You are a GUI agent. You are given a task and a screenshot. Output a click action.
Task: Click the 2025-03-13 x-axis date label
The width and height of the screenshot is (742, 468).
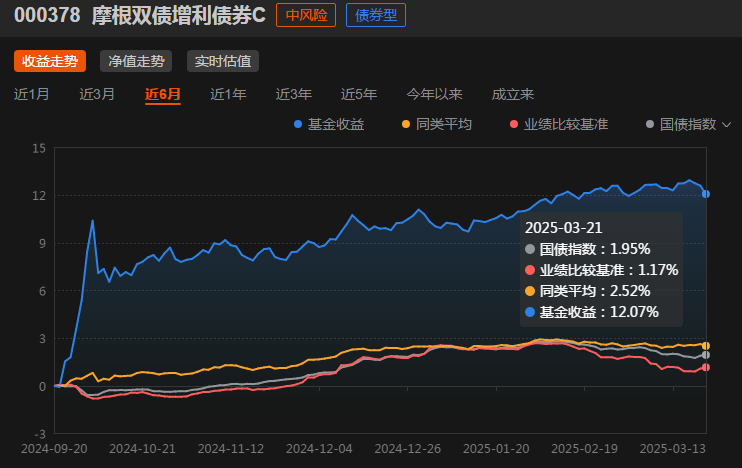(672, 449)
